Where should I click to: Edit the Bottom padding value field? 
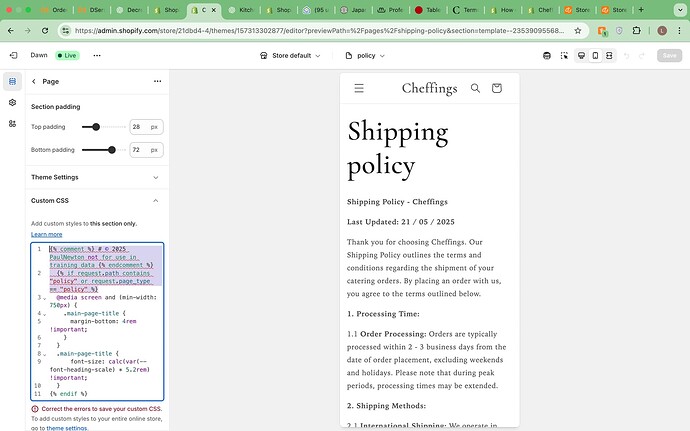coord(147,150)
